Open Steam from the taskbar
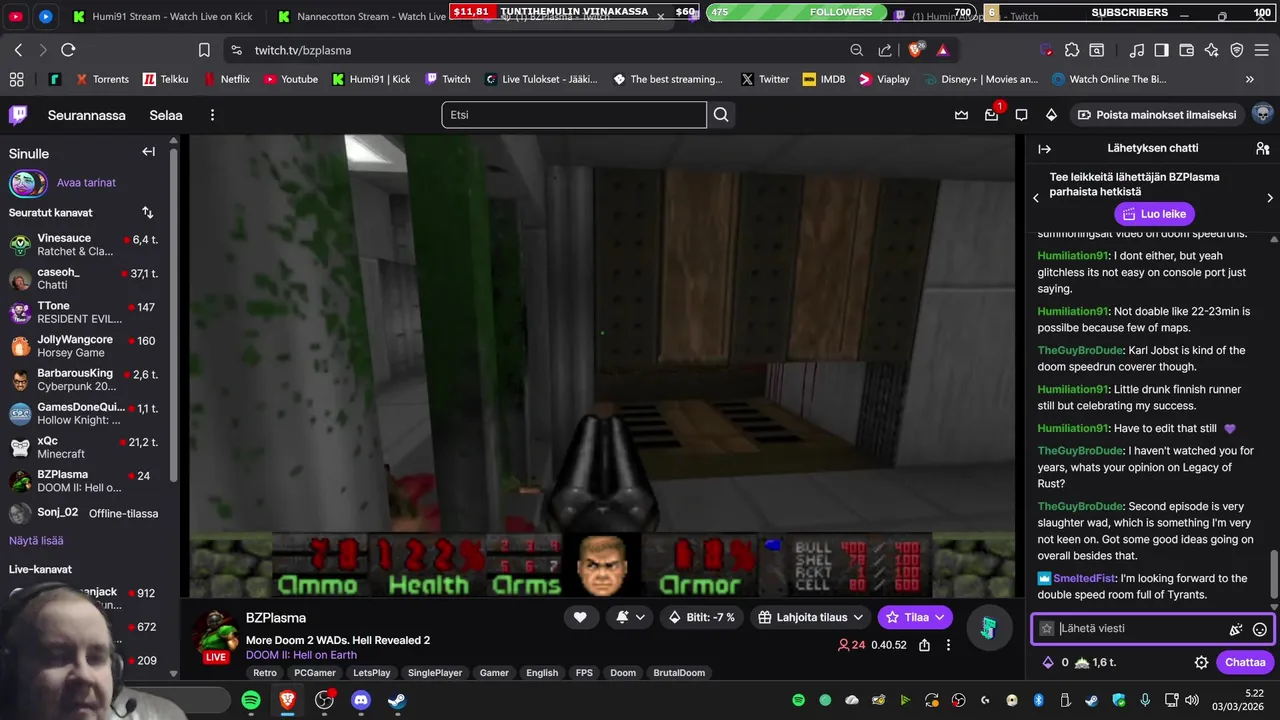 [x=397, y=700]
